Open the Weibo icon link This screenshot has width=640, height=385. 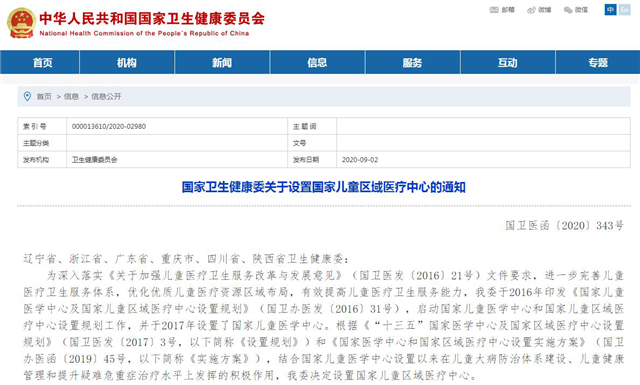531,10
